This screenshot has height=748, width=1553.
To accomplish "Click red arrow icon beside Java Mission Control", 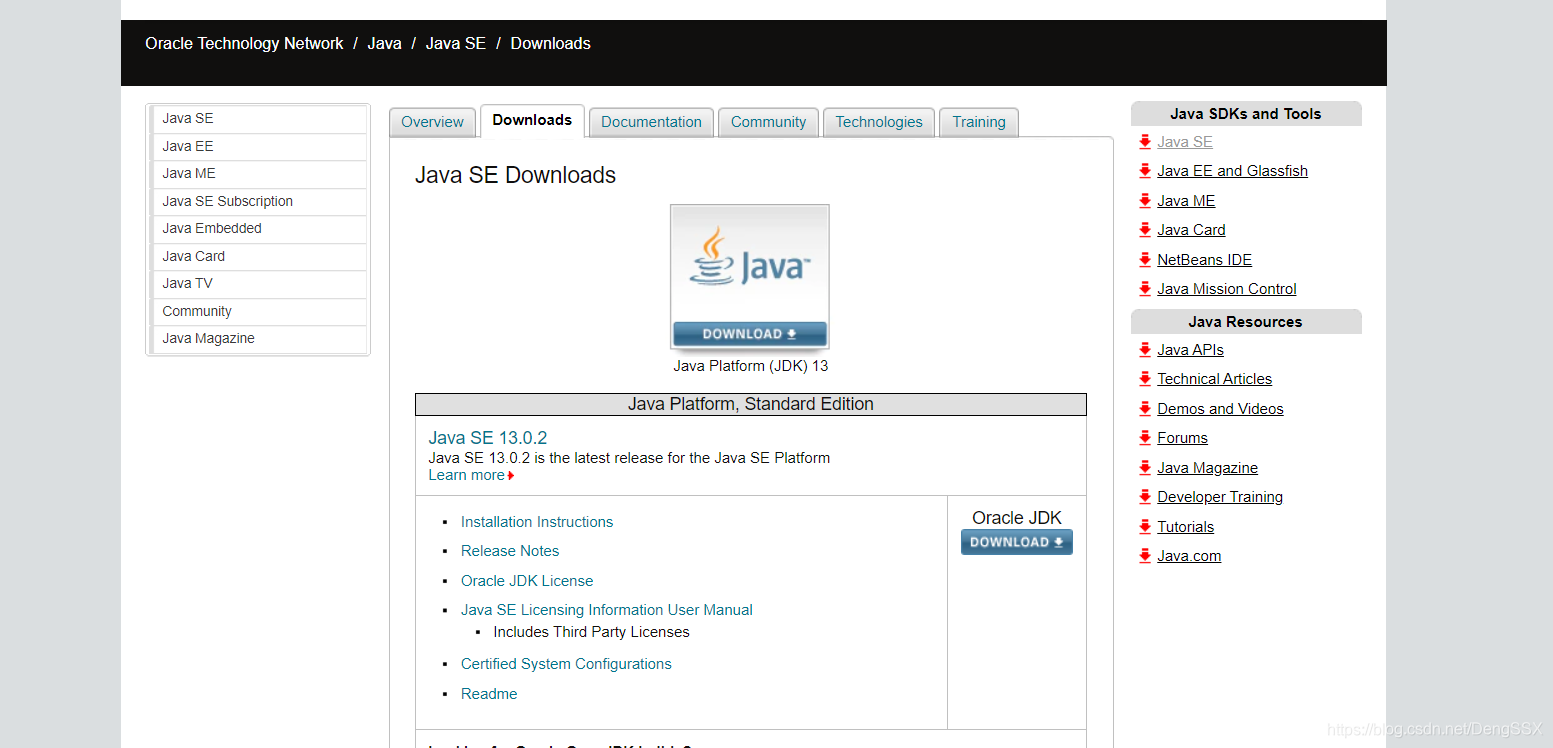I will tap(1145, 289).
